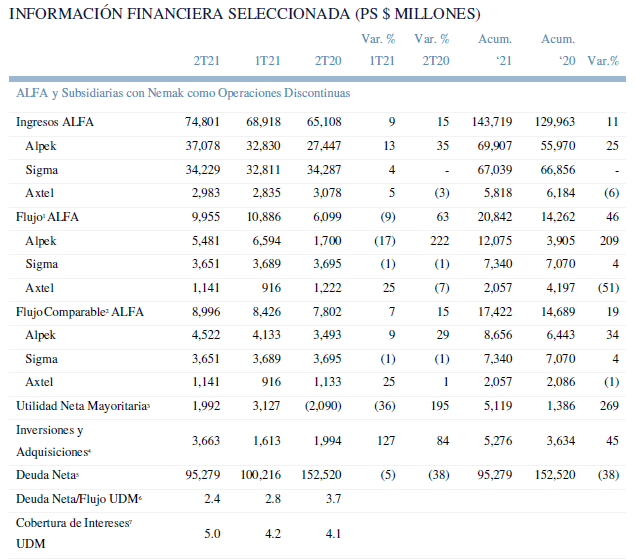Viewport: 635px width, 560px height.
Task: Click the value 1,133
Action: point(327,382)
